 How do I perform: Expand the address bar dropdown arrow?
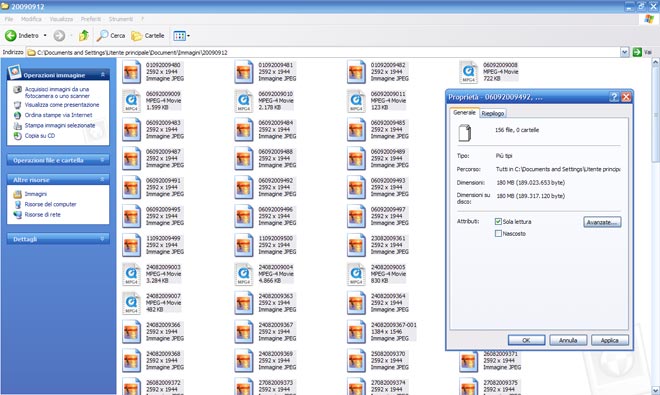pos(625,52)
